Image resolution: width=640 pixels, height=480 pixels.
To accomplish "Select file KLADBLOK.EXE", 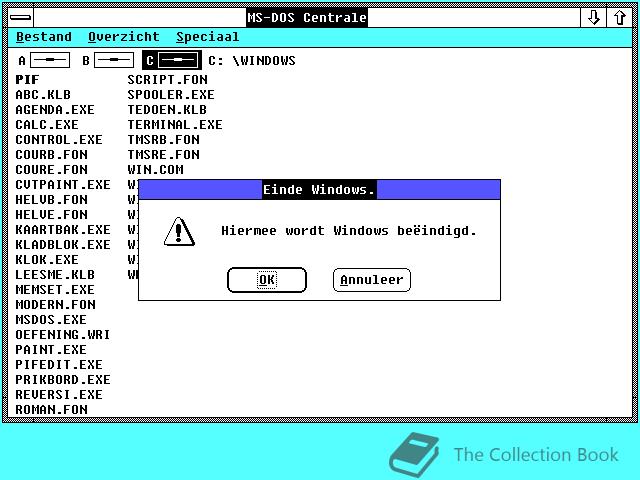I will (63, 244).
